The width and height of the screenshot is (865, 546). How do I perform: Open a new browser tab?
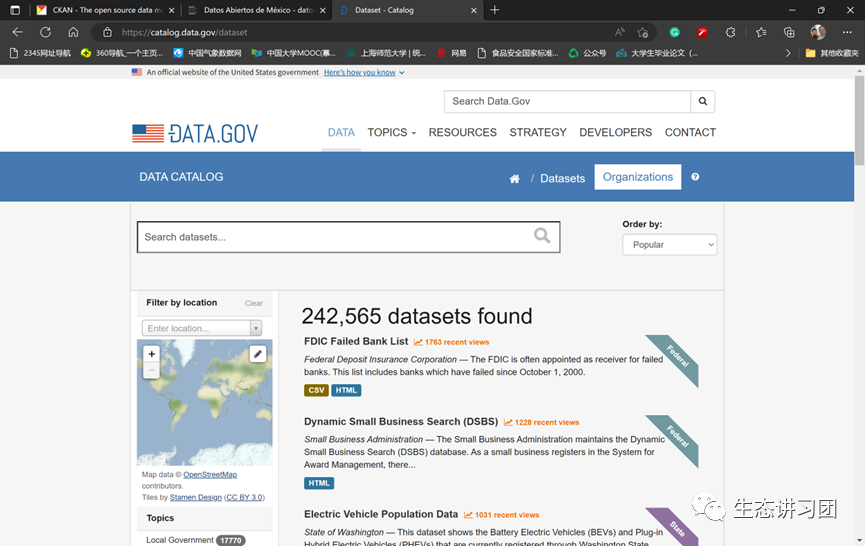(x=495, y=10)
